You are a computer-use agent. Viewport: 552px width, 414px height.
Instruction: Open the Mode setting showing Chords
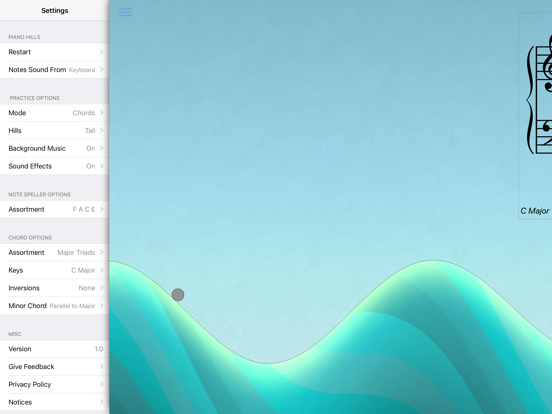tap(55, 113)
